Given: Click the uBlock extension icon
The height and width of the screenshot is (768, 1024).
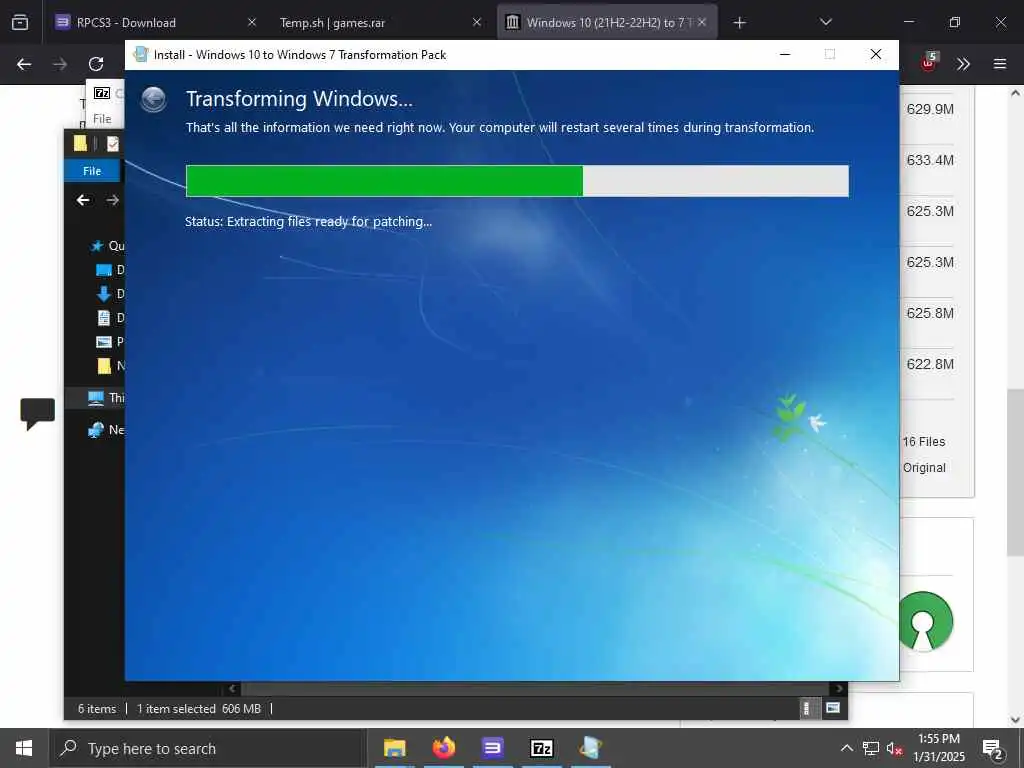Looking at the screenshot, I should pos(928,63).
